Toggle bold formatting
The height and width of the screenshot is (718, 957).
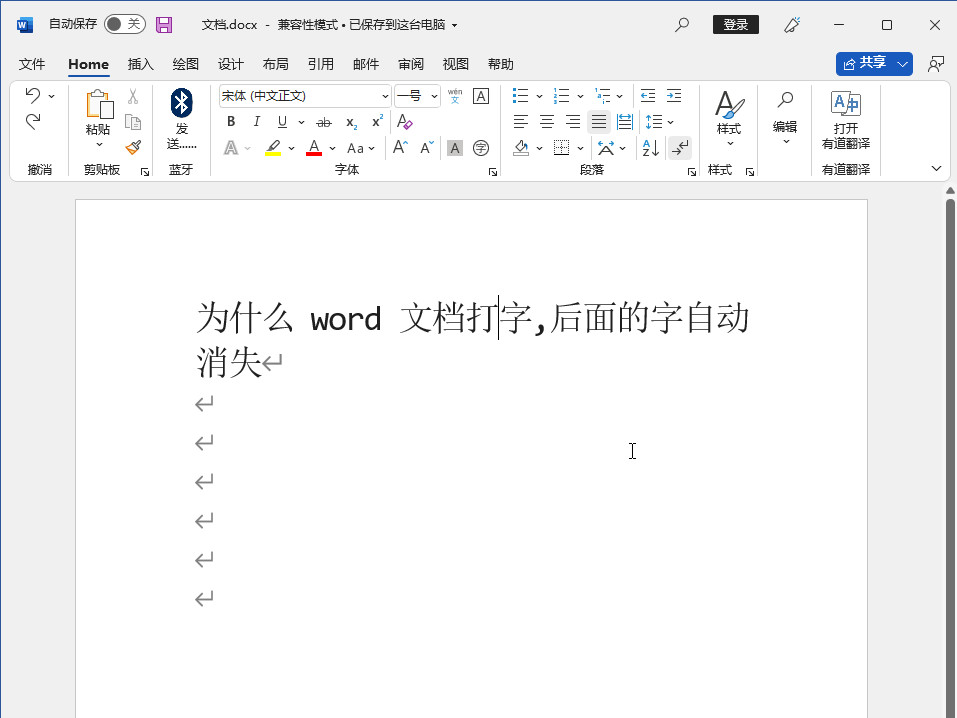pyautogui.click(x=231, y=122)
